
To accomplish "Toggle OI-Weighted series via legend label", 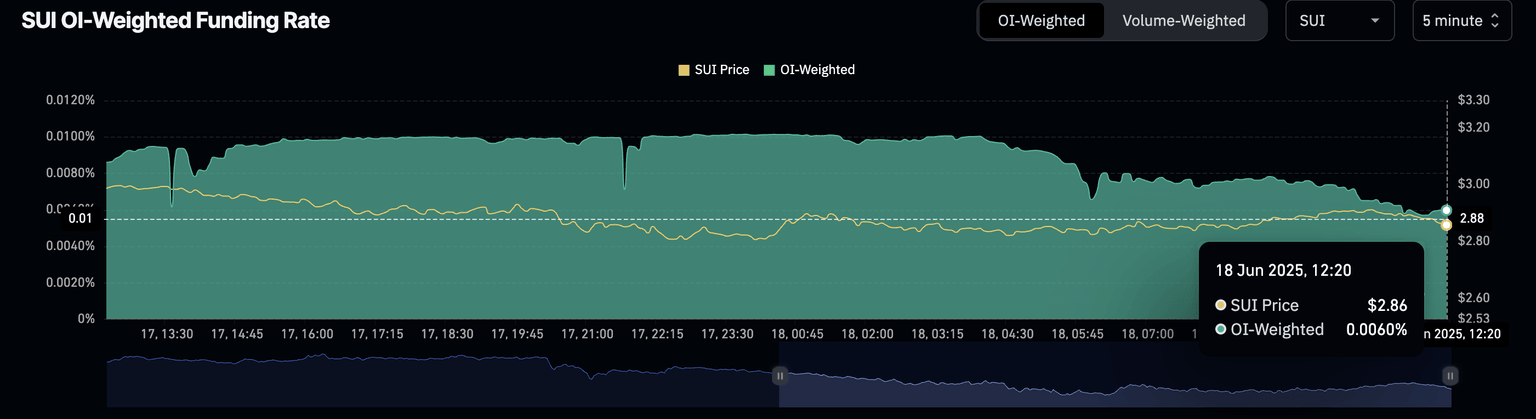I will 816,70.
